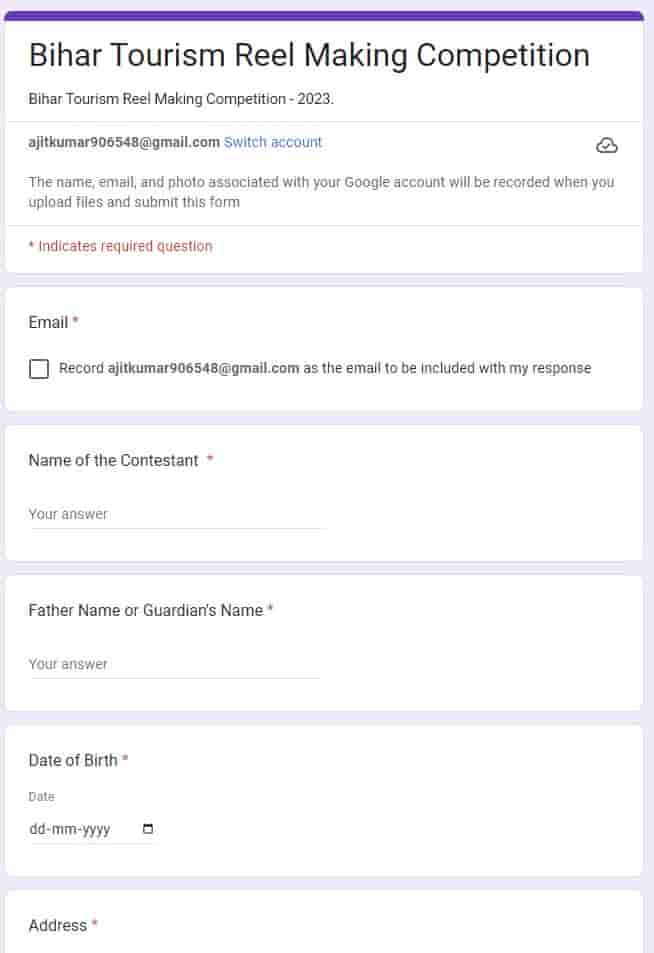Click the Bihar Tourism Reel Making Competition title
The width and height of the screenshot is (654, 953).
(309, 55)
